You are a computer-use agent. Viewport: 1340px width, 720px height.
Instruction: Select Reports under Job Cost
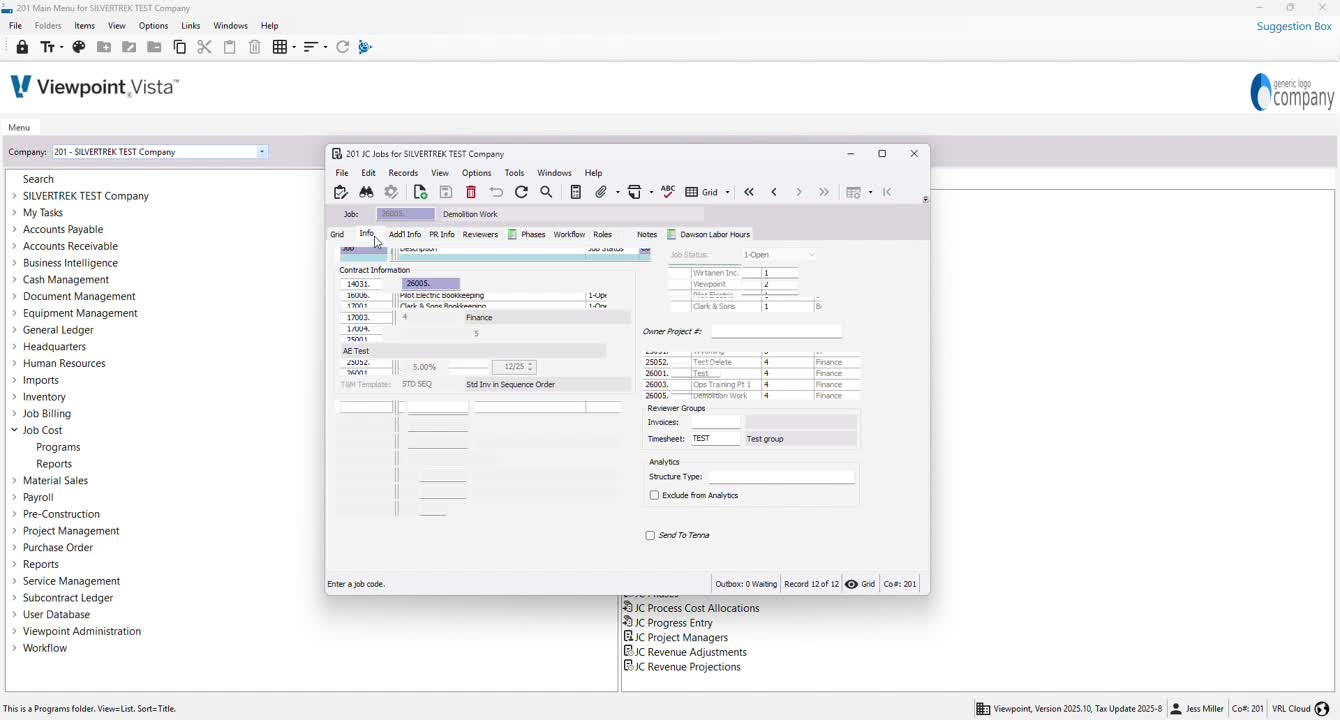[54, 464]
